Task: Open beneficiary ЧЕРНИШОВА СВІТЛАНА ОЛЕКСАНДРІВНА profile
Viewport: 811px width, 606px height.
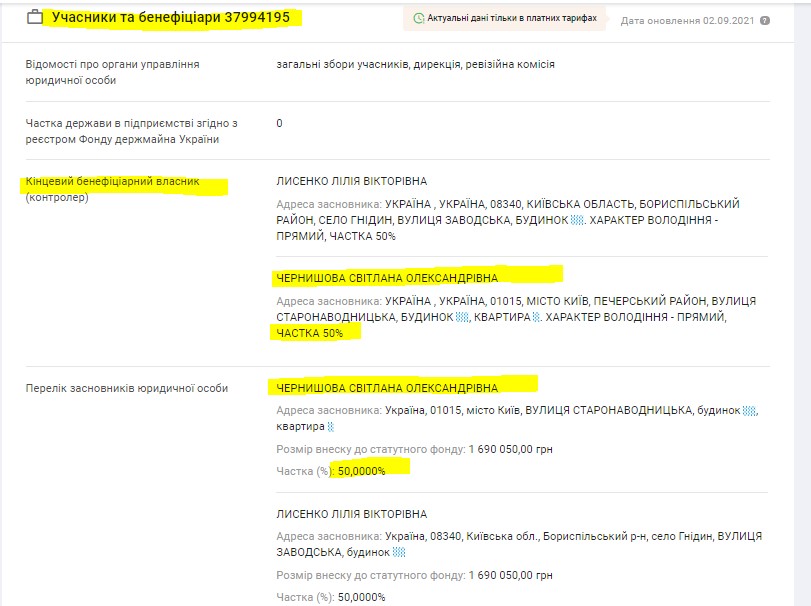Action: coord(386,278)
